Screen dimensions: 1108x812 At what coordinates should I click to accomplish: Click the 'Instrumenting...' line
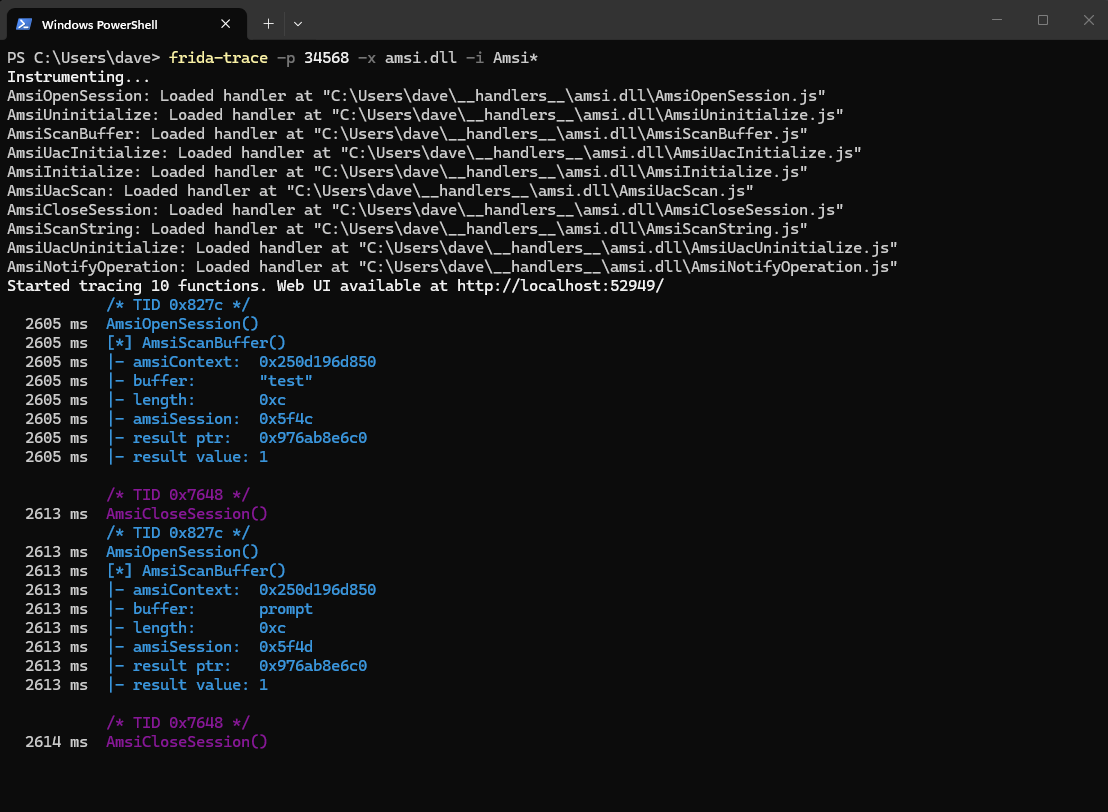78,77
